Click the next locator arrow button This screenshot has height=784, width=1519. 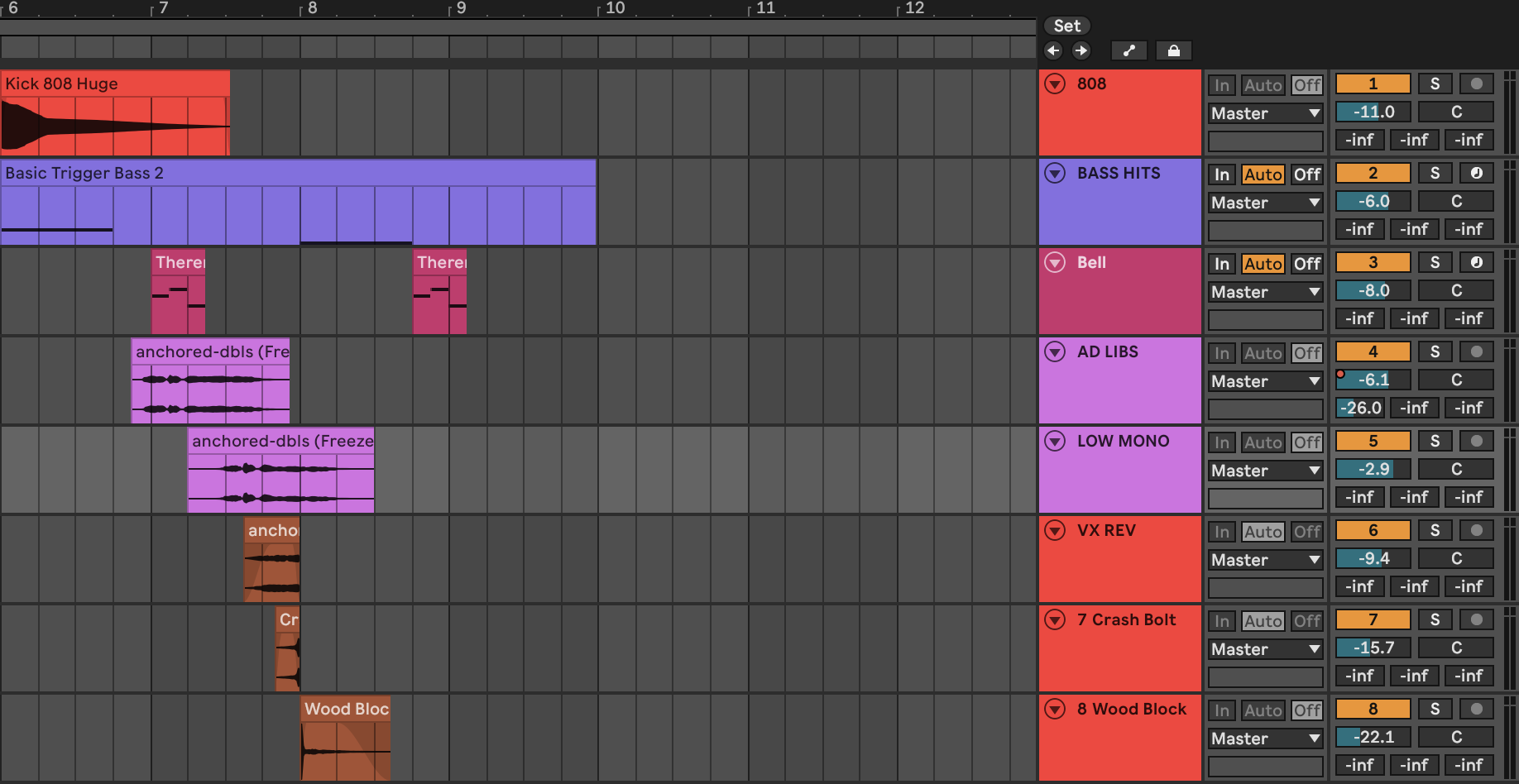click(x=1081, y=50)
